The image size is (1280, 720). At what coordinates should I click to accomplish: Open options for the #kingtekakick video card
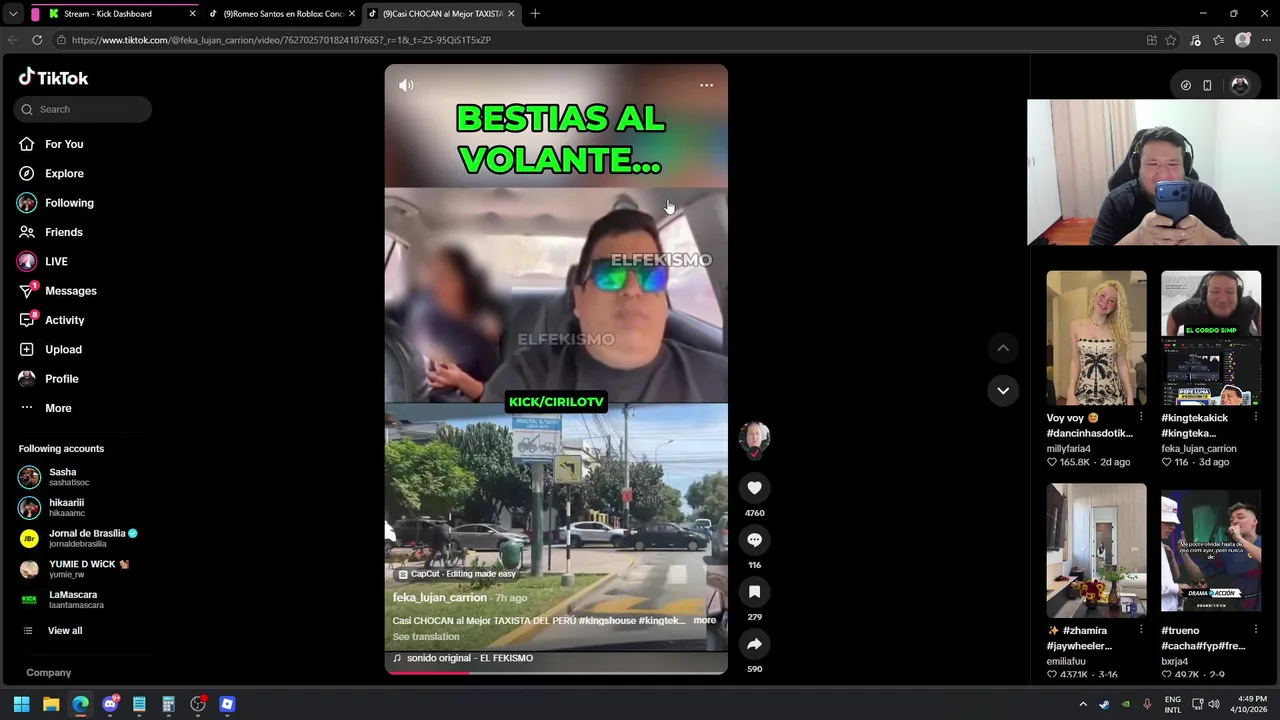click(1256, 418)
